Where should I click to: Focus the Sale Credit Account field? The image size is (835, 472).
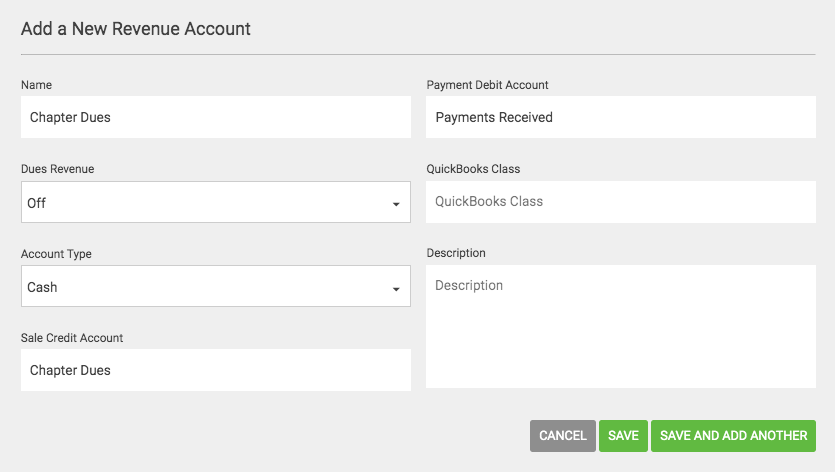click(x=215, y=370)
